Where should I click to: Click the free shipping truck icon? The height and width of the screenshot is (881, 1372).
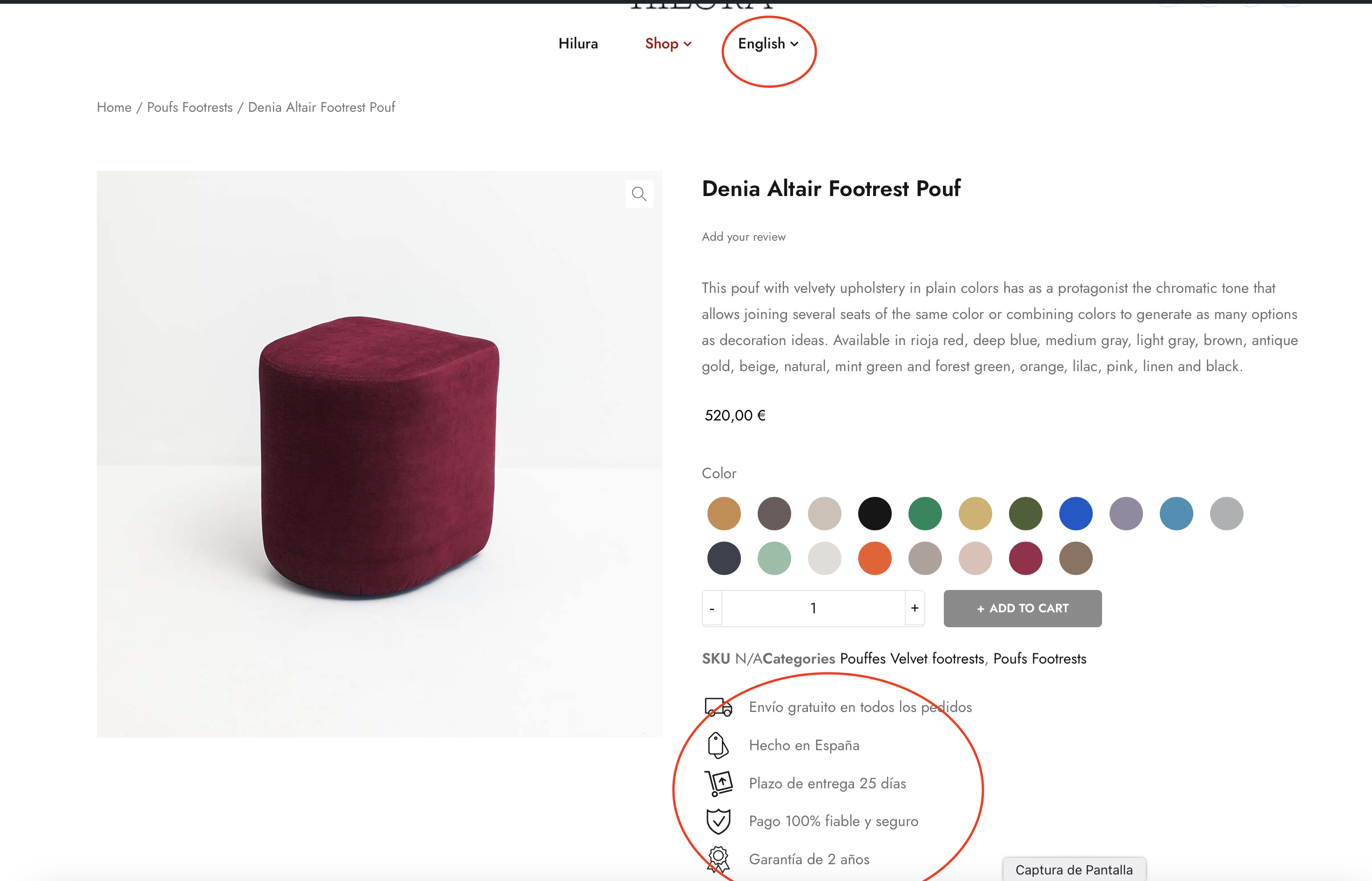point(718,707)
